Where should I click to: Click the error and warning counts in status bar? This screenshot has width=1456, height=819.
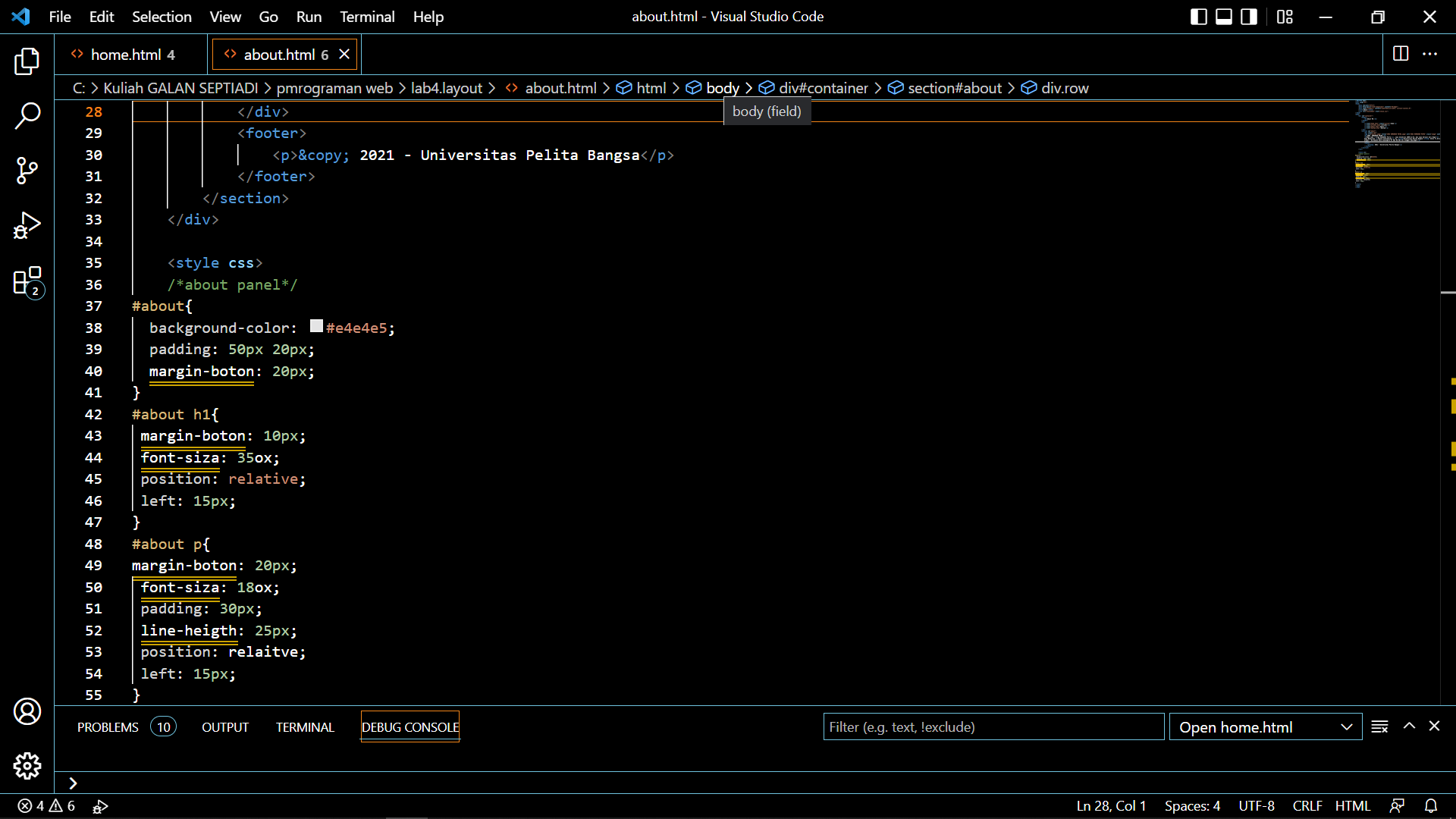tap(47, 806)
